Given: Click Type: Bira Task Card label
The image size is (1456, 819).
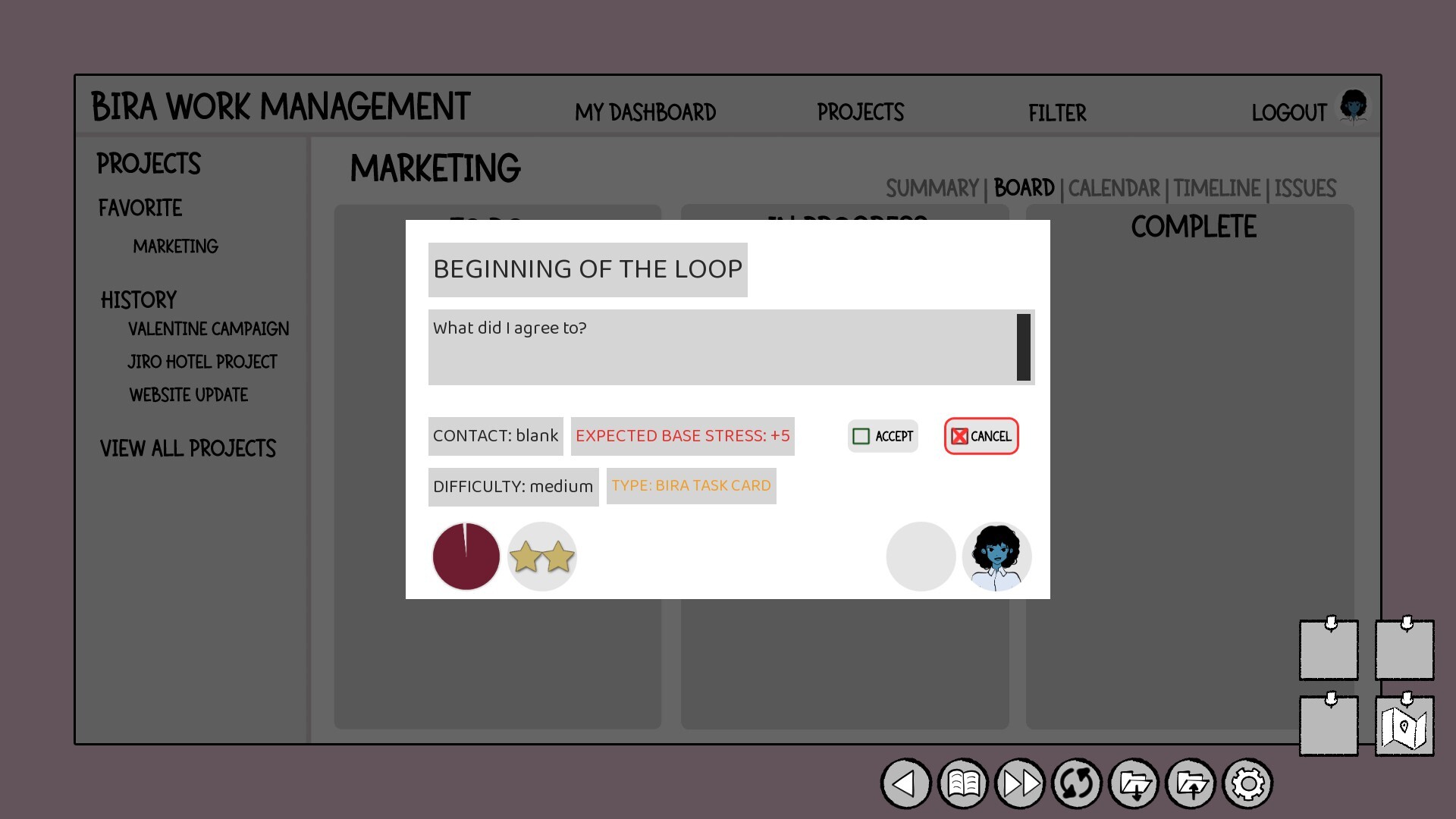Looking at the screenshot, I should (691, 486).
